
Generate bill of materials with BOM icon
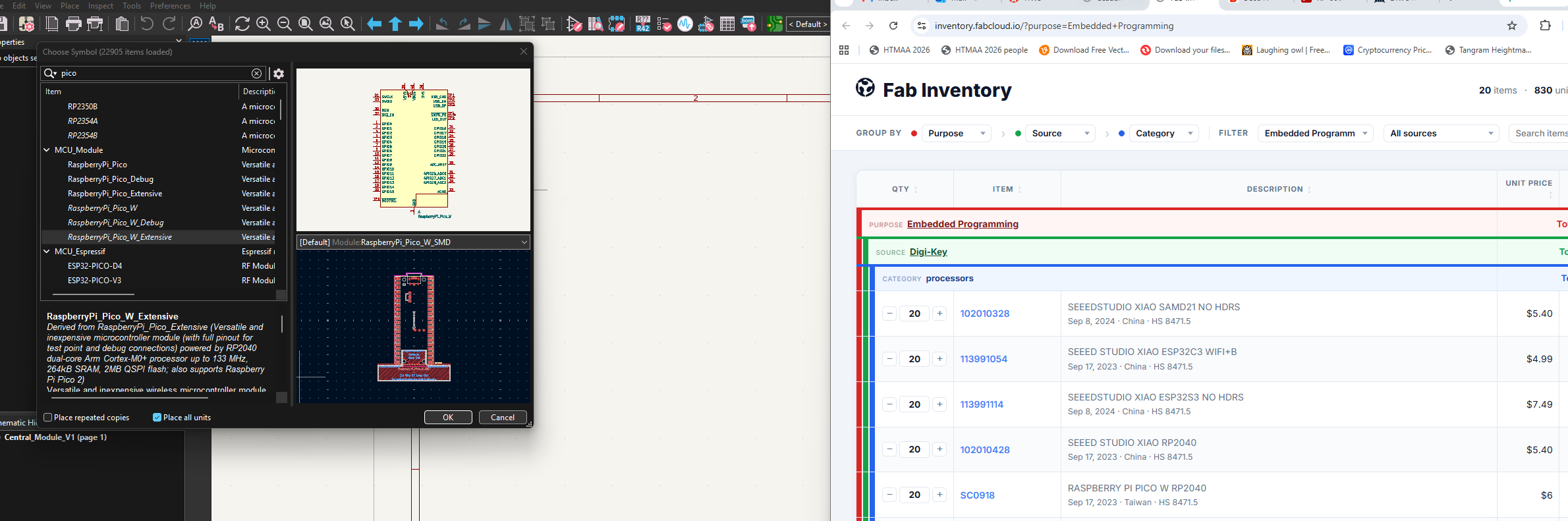[x=748, y=24]
